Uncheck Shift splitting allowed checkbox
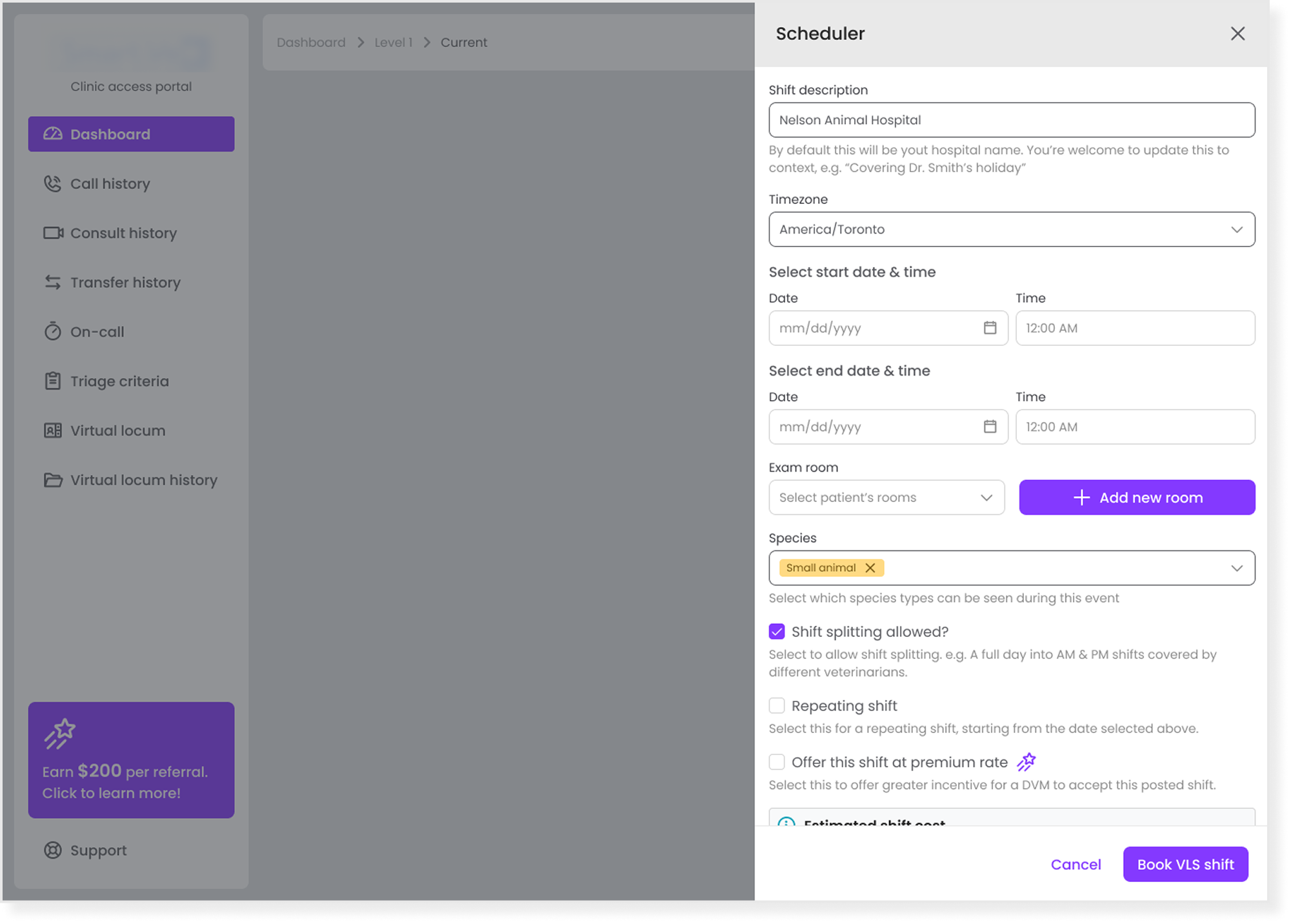 [777, 632]
